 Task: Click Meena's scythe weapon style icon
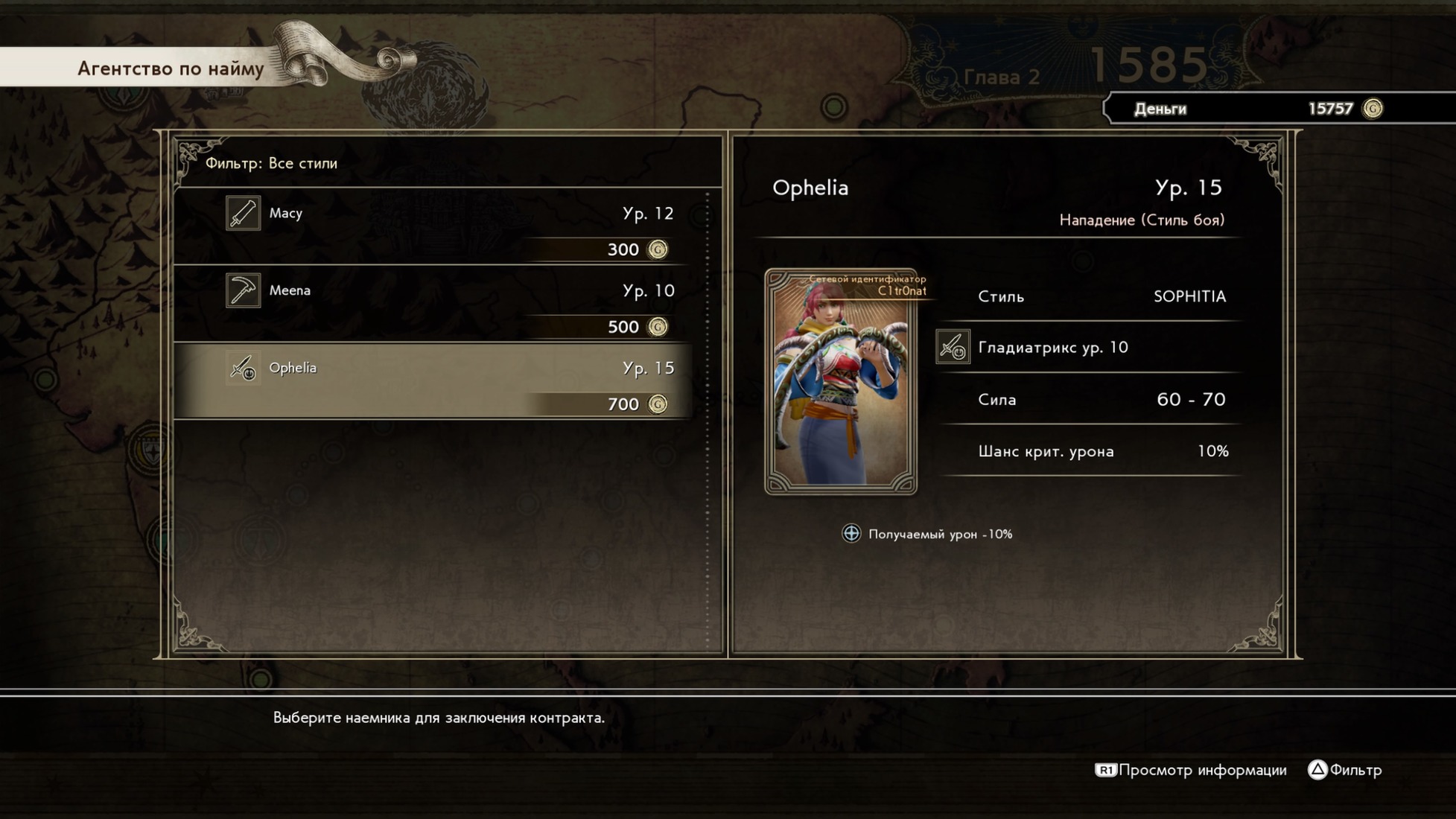pyautogui.click(x=243, y=290)
